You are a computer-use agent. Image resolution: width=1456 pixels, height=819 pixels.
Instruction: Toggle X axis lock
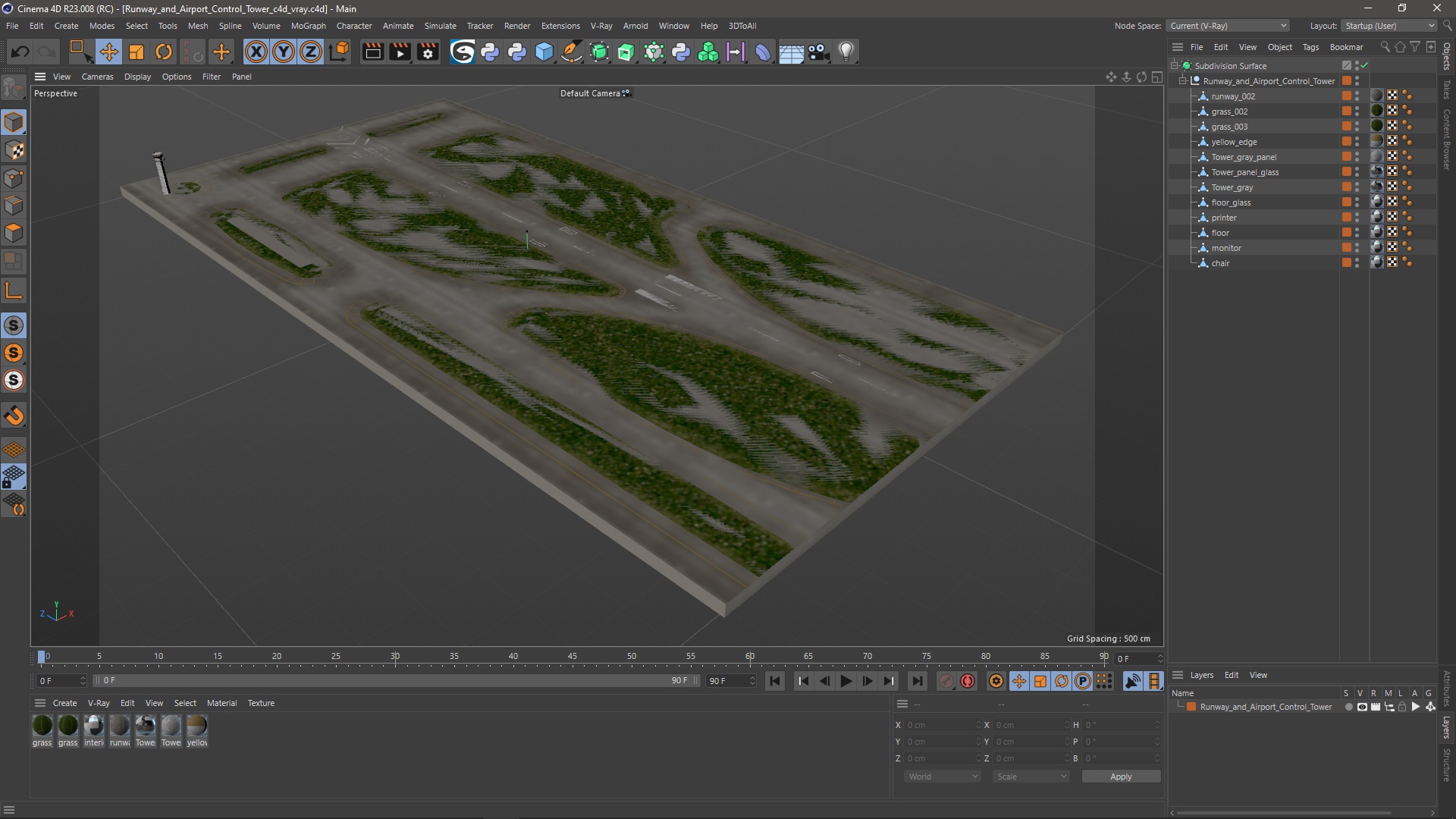pos(256,52)
